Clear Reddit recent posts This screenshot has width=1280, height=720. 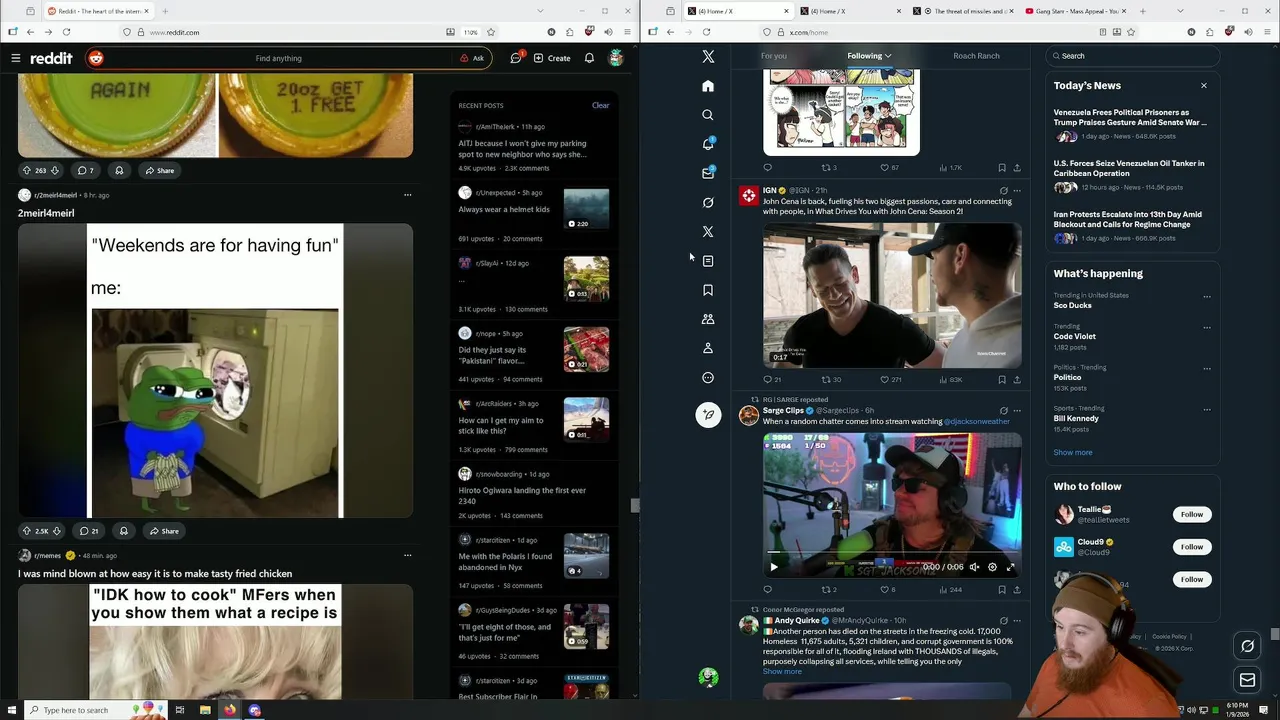click(600, 105)
